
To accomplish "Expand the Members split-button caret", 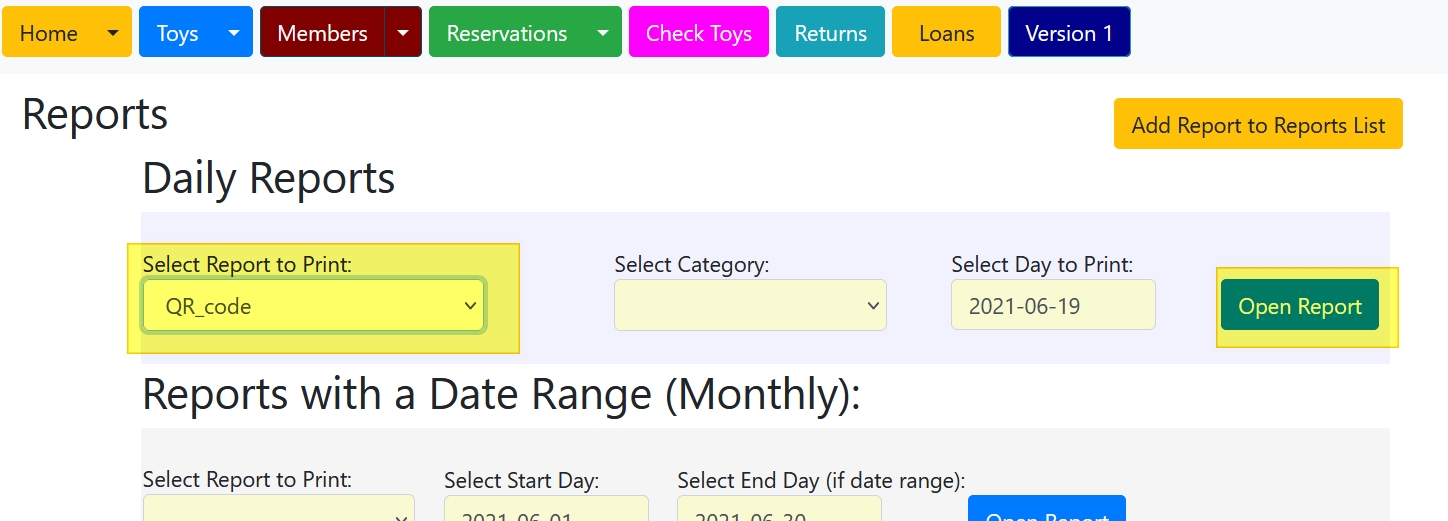I will coord(403,33).
